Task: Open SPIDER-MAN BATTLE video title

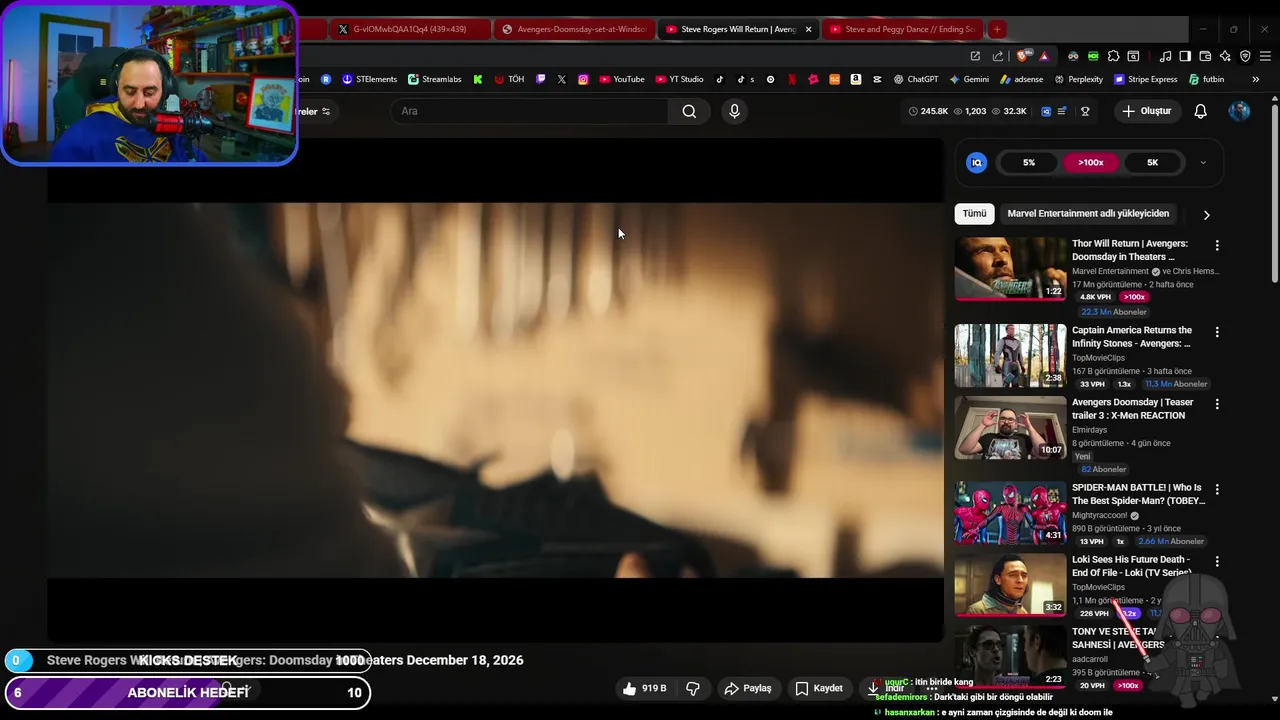Action: tap(1136, 494)
